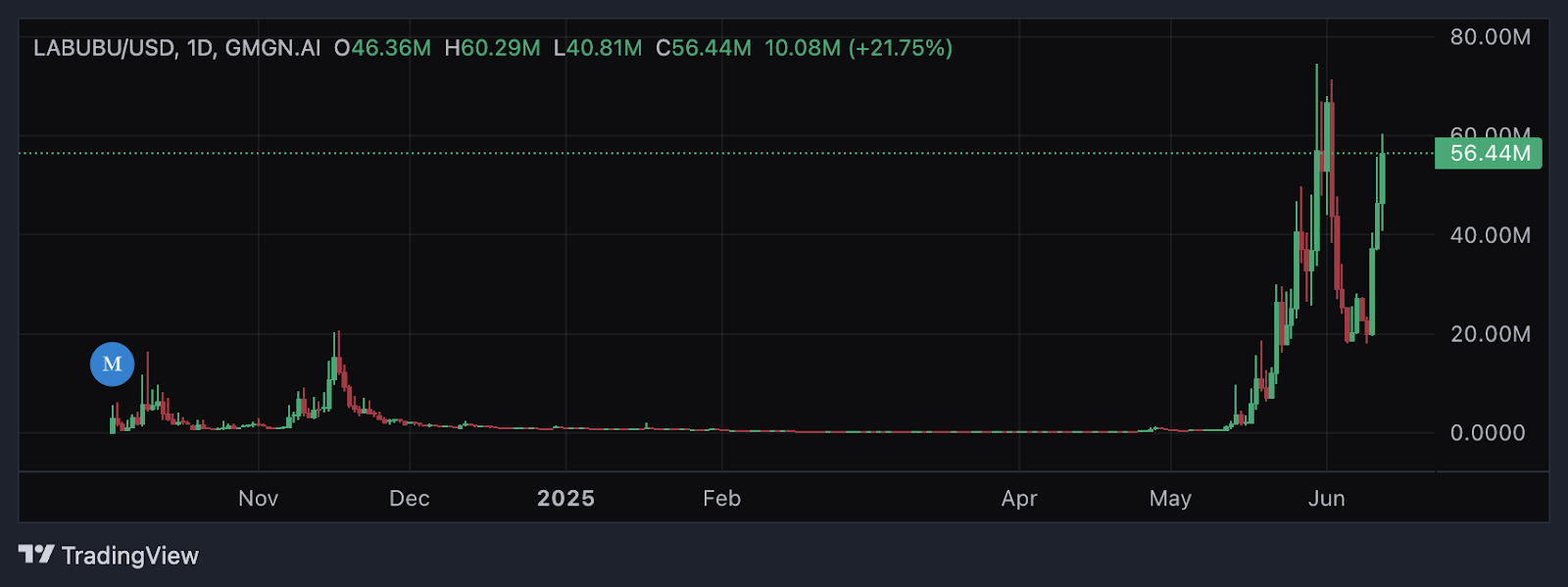Click the blue M event marker icon
Screen dimensions: 1568x587
coord(112,365)
